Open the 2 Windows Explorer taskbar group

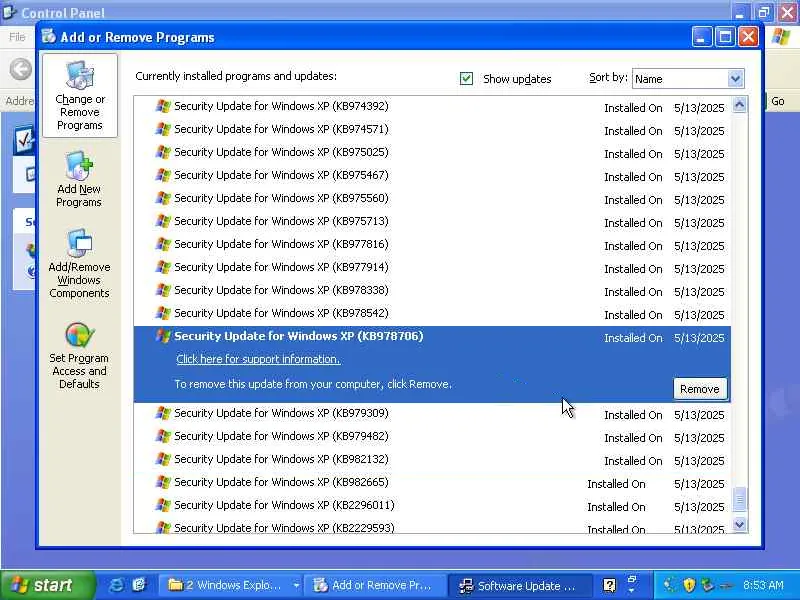coord(229,585)
